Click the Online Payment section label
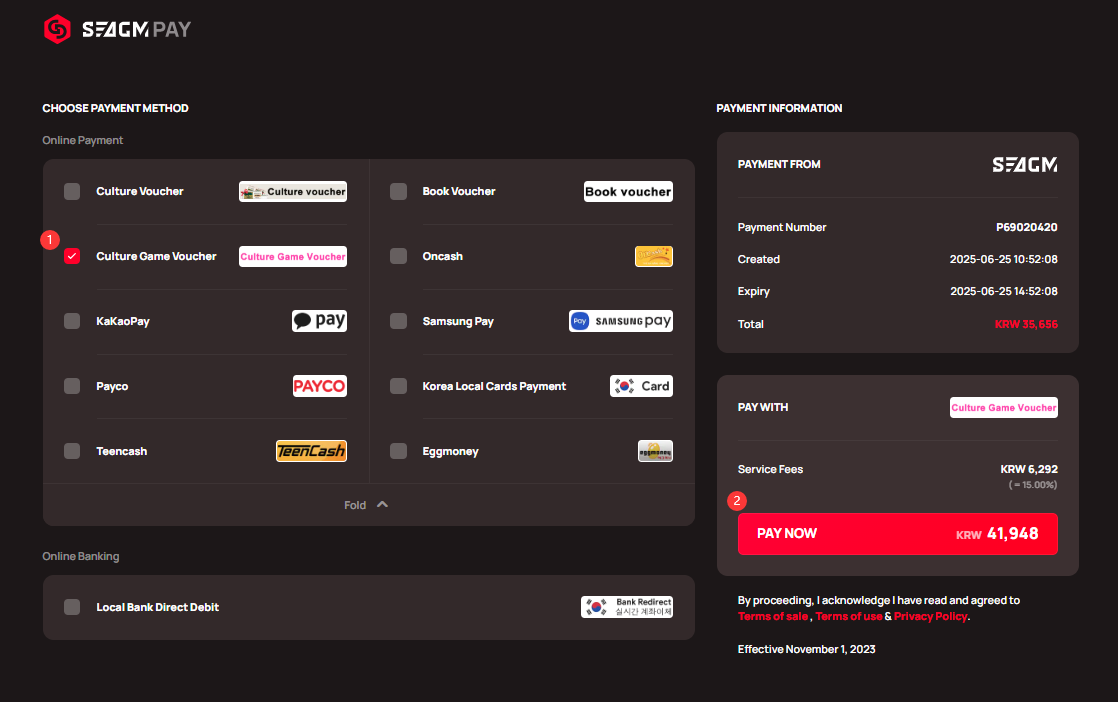 [83, 140]
